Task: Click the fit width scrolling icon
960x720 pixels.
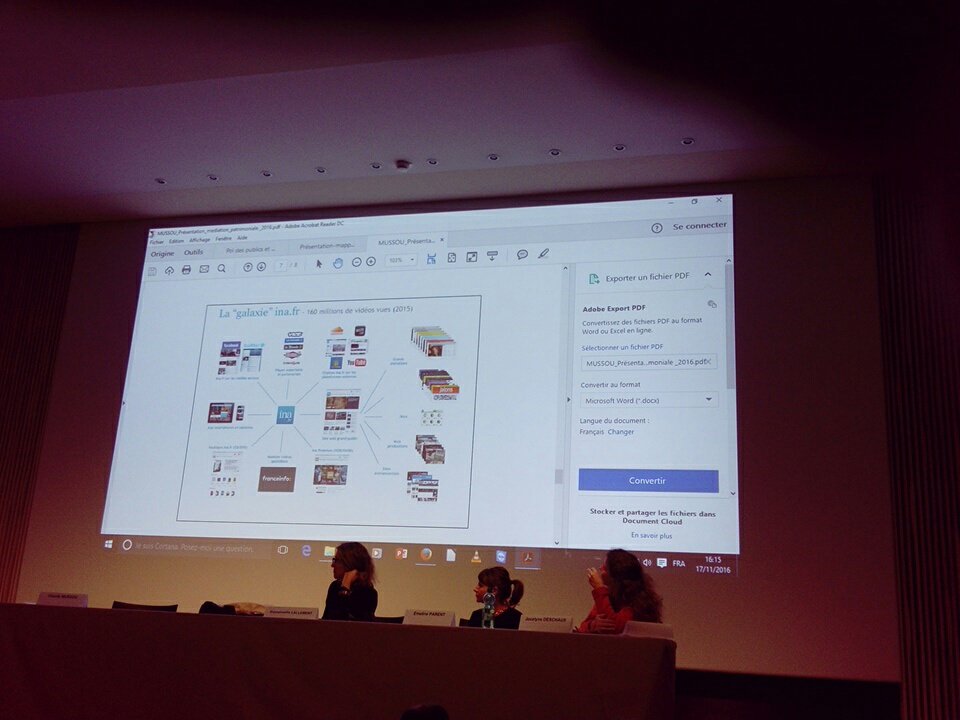Action: click(431, 258)
